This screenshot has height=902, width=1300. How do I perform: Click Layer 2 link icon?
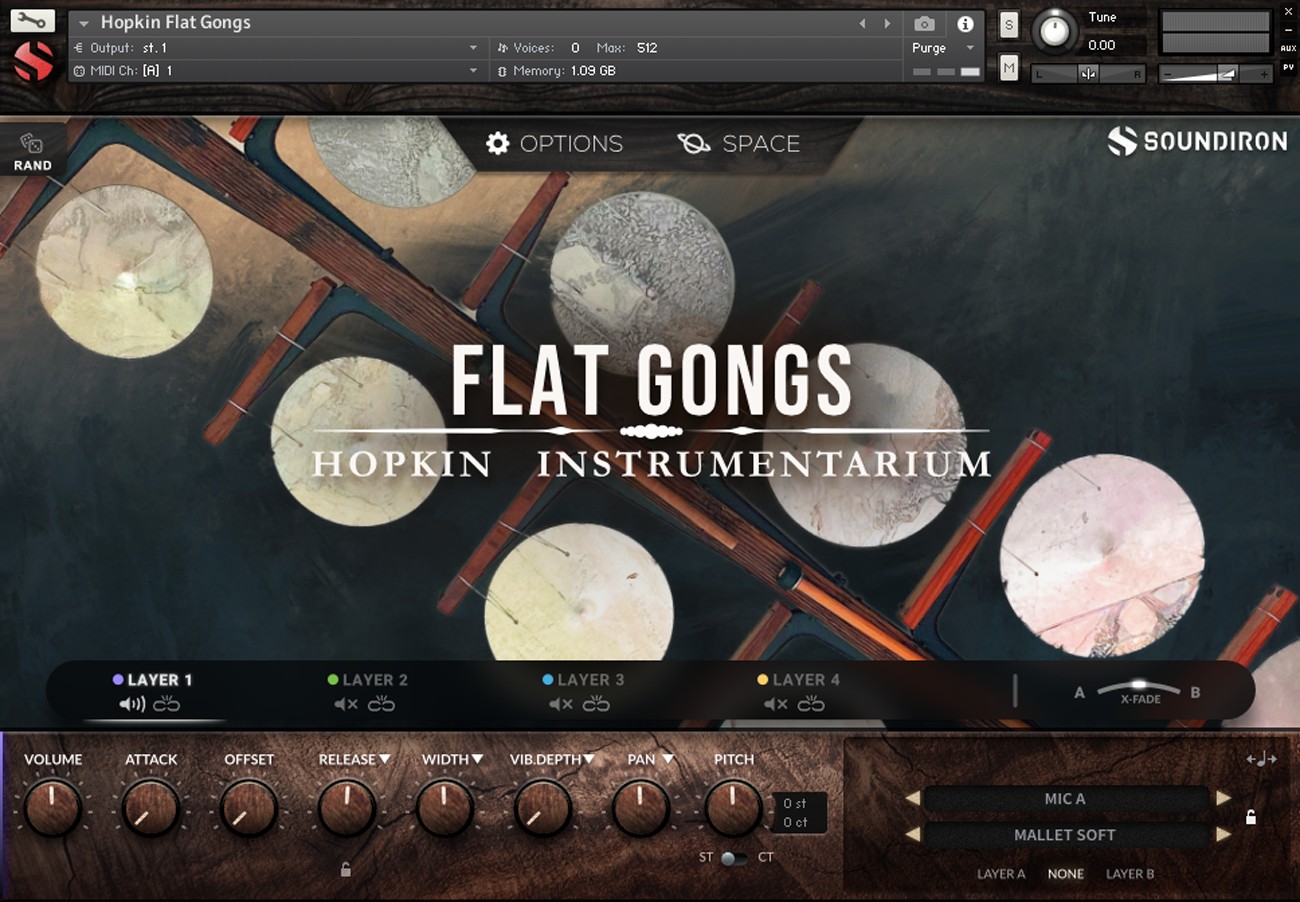381,704
